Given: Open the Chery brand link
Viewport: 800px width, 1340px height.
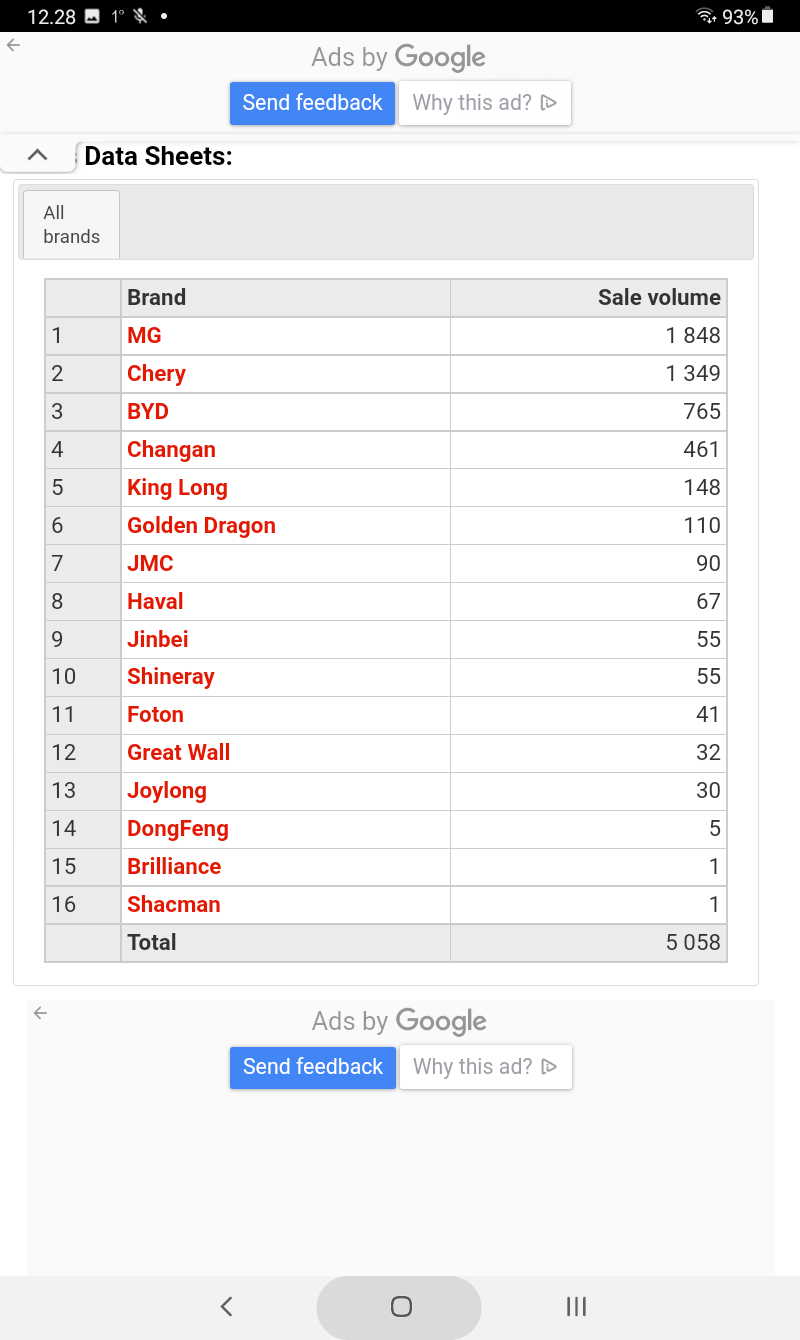Looking at the screenshot, I should 156,374.
